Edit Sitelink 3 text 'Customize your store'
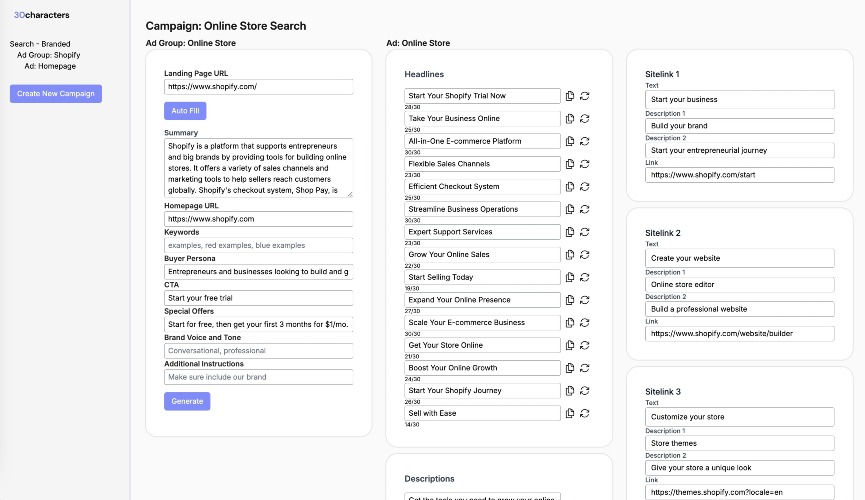 tap(740, 417)
